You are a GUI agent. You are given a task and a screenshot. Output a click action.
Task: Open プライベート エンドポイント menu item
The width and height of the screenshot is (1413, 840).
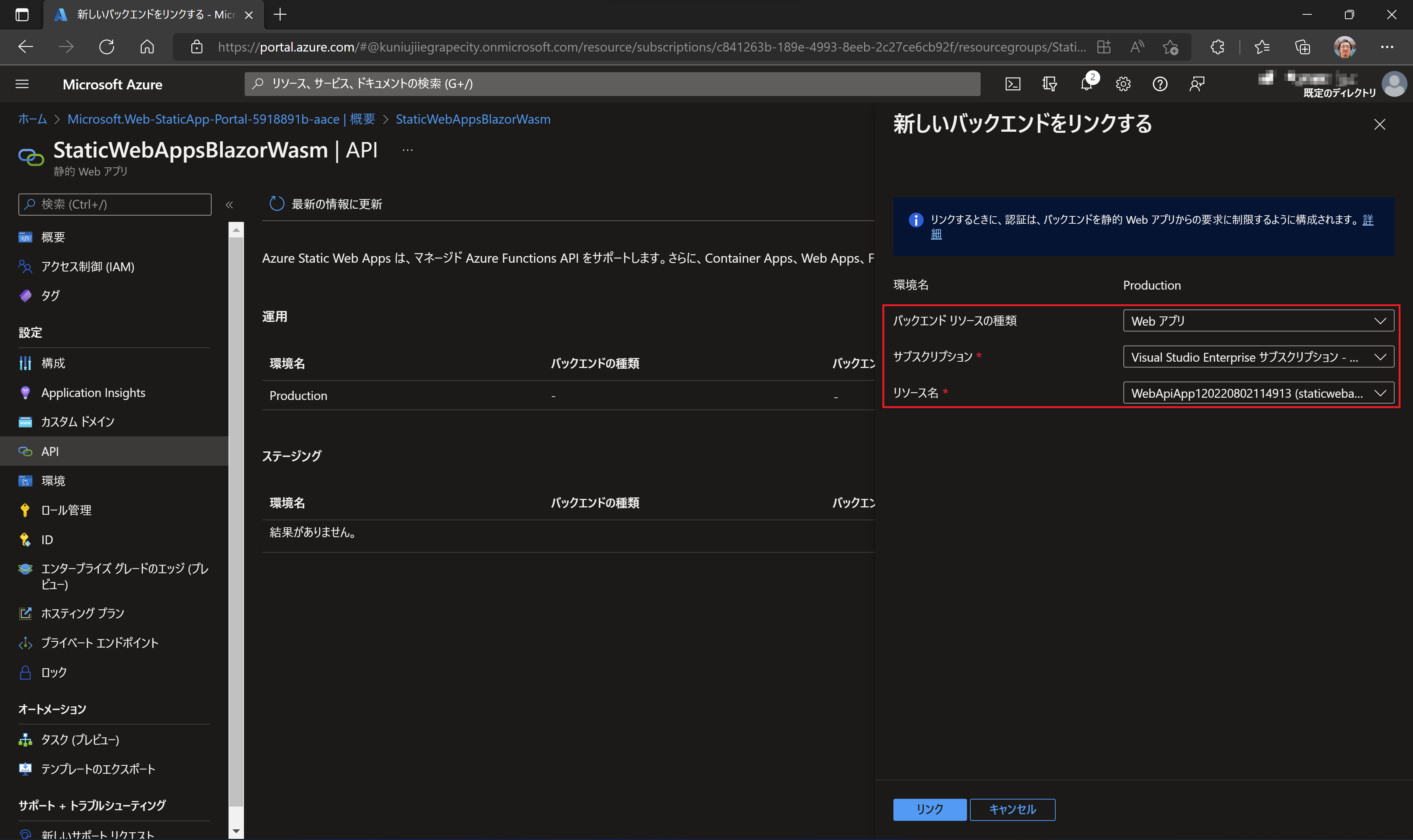pos(114,642)
